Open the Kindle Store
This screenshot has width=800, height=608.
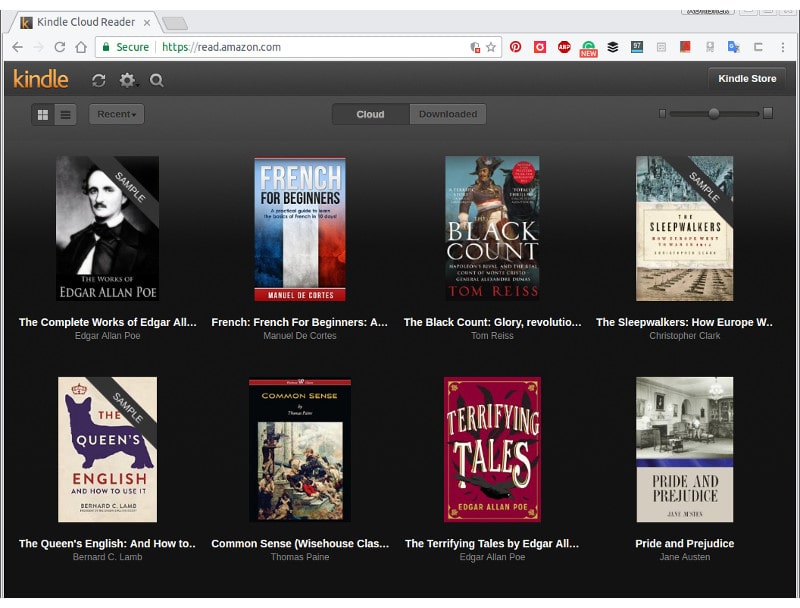(x=747, y=79)
